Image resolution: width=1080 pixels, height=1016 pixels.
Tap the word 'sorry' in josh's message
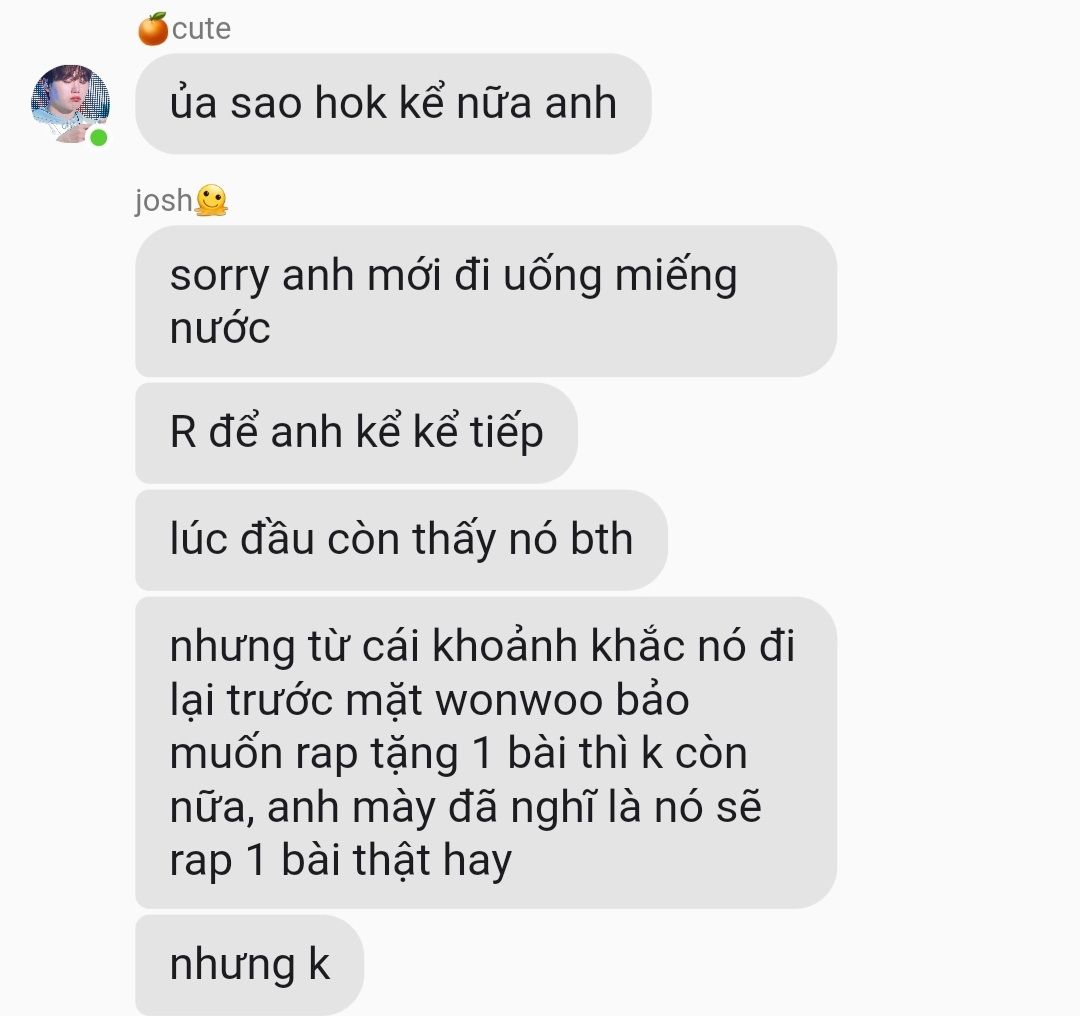pyautogui.click(x=219, y=277)
